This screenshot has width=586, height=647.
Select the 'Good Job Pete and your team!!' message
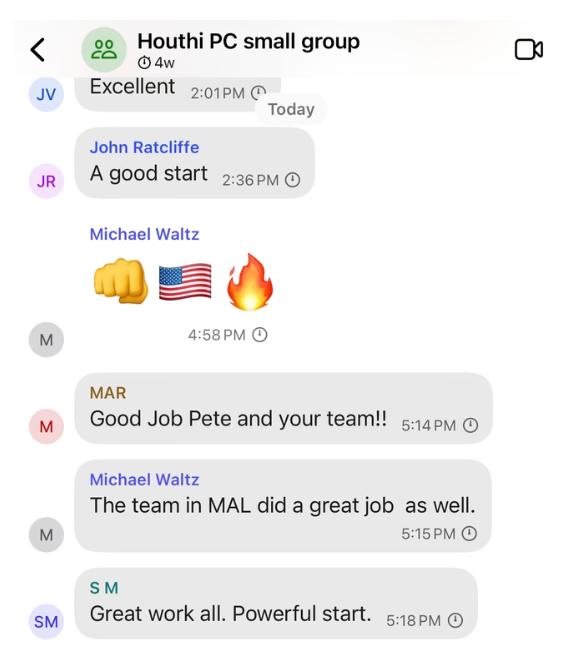284,409
